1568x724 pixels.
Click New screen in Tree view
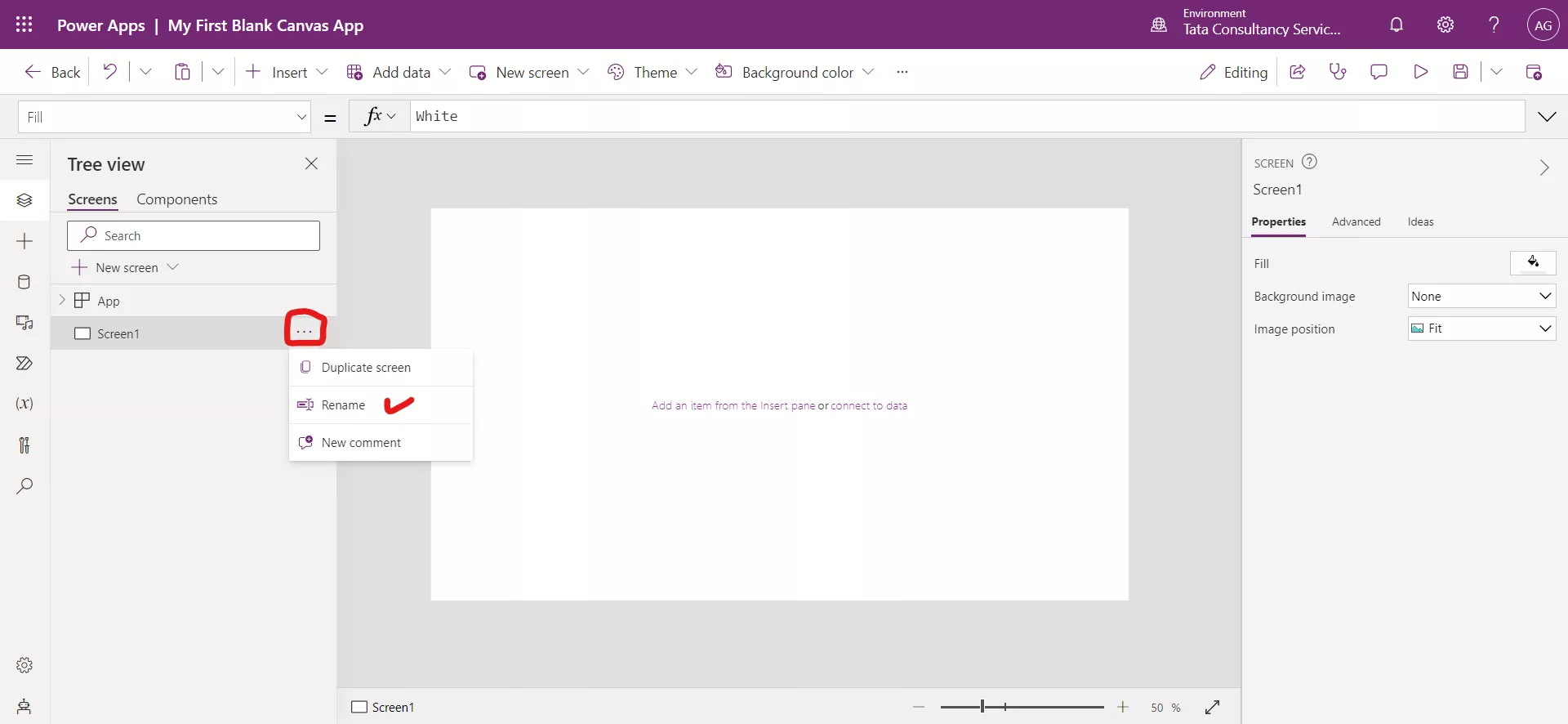coord(125,267)
